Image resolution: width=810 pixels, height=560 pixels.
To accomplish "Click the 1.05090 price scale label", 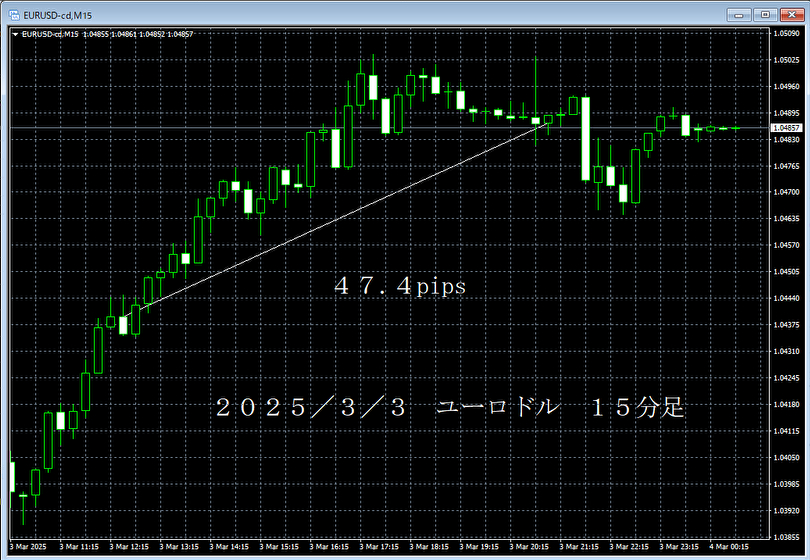I will tap(786, 34).
